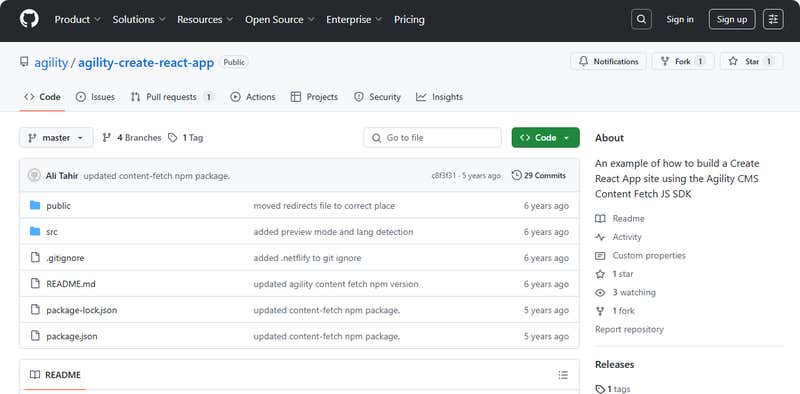Click the Sign up button
This screenshot has height=394, width=800.
[x=732, y=19]
